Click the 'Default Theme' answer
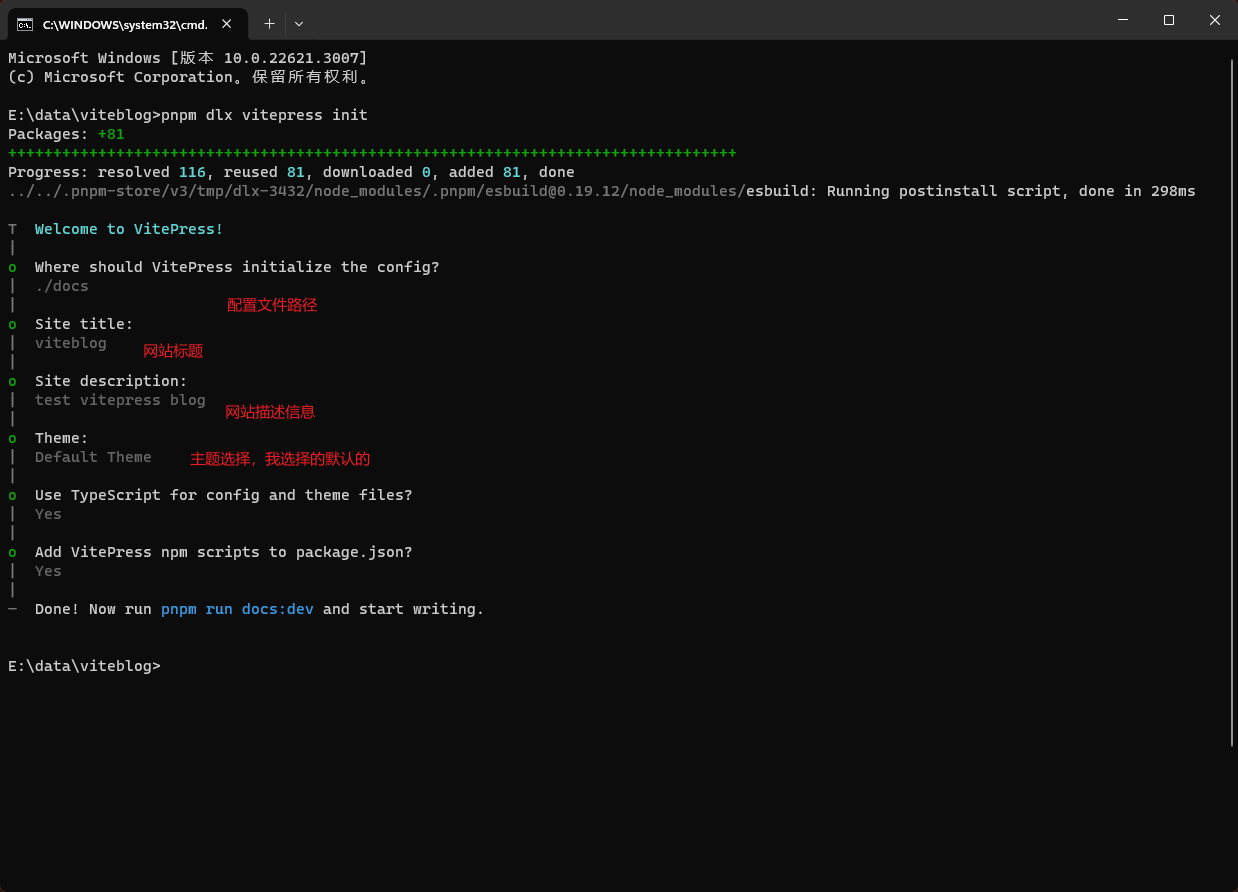This screenshot has height=892, width=1238. pos(93,457)
